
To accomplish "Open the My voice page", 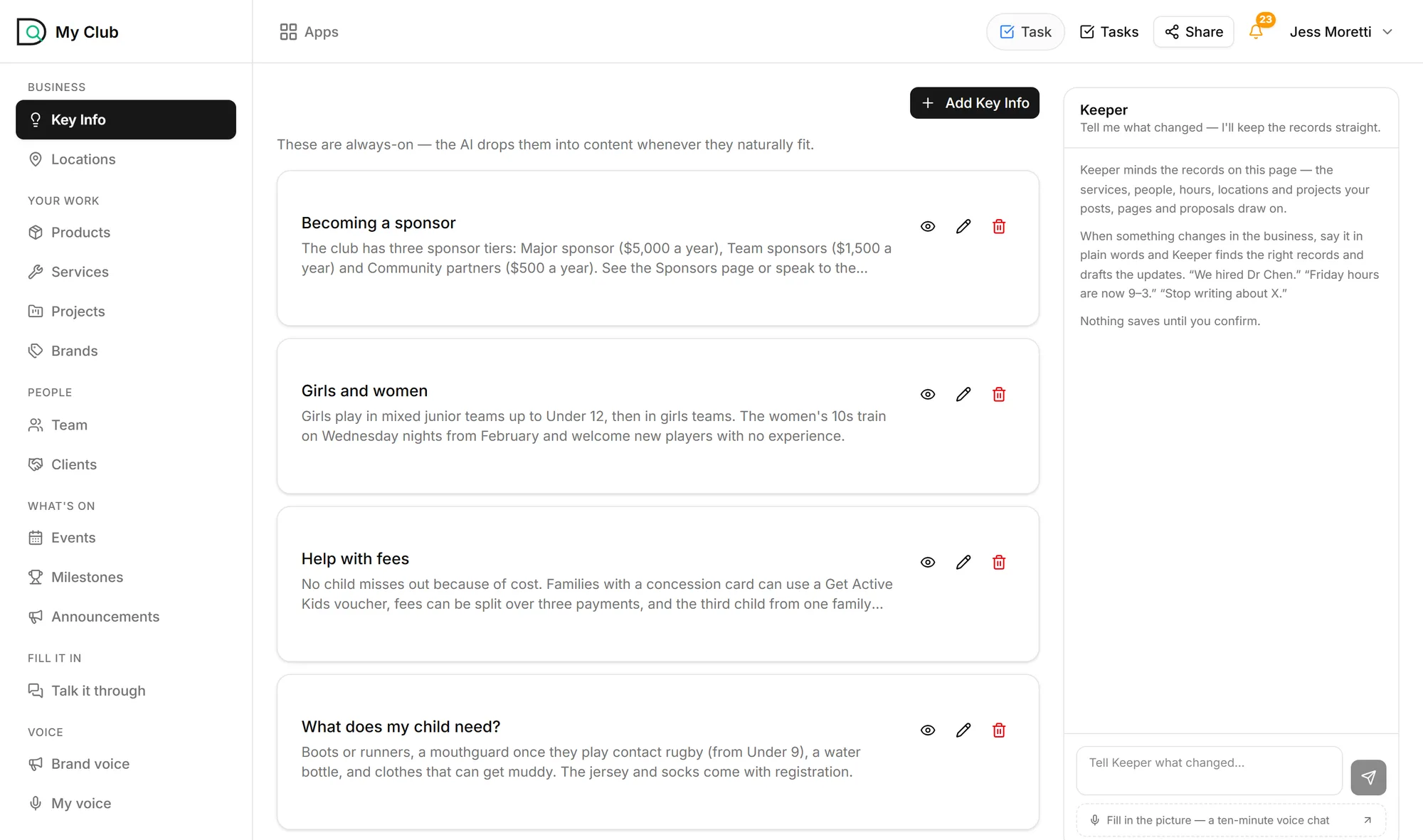I will pyautogui.click(x=126, y=803).
